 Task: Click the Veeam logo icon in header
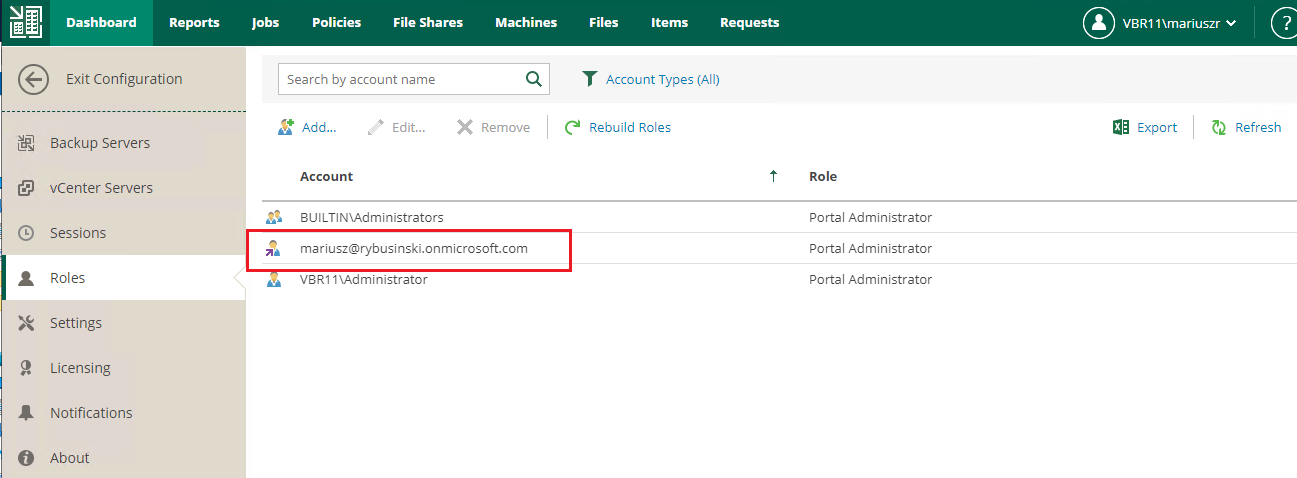point(25,22)
